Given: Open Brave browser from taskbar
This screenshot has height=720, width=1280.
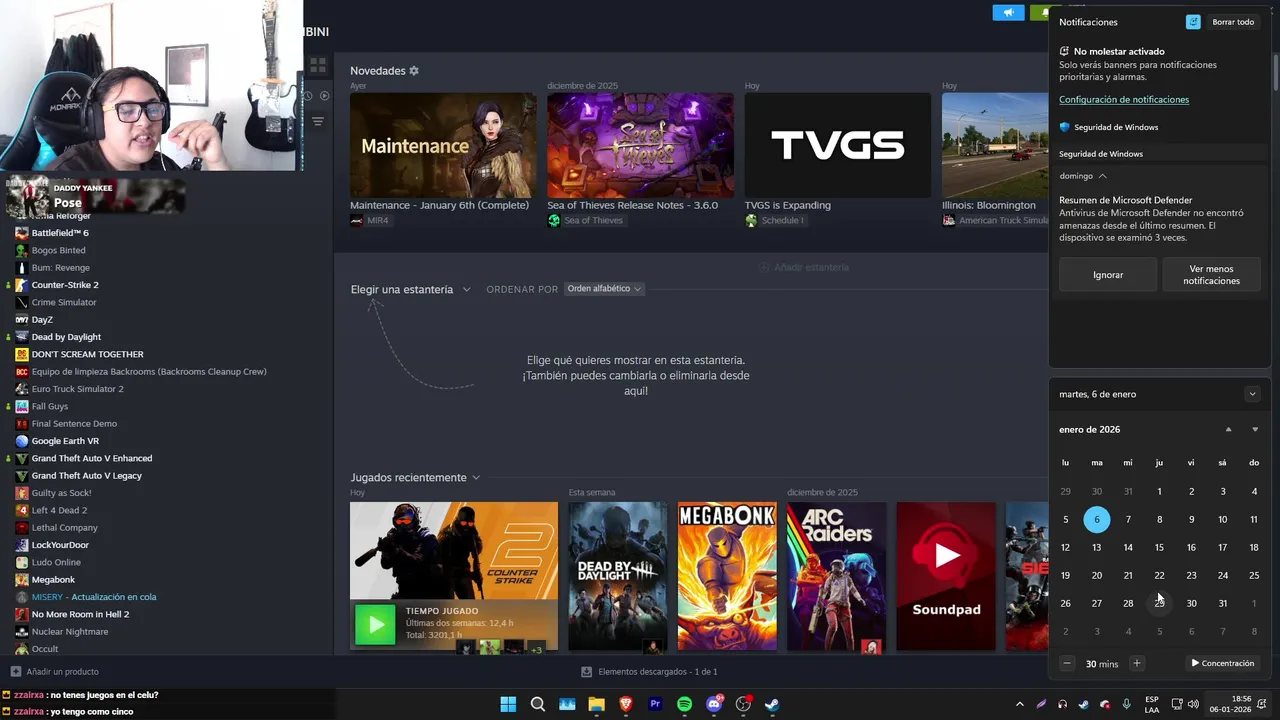Looking at the screenshot, I should 626,704.
